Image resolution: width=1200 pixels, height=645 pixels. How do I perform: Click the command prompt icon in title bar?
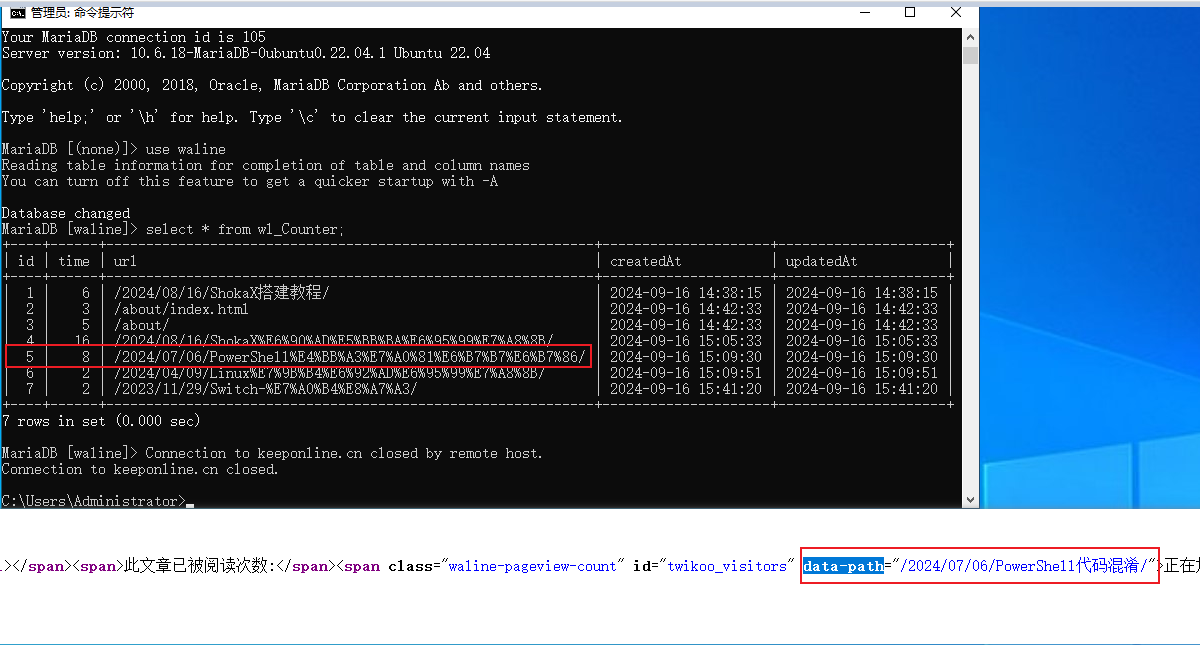(17, 12)
